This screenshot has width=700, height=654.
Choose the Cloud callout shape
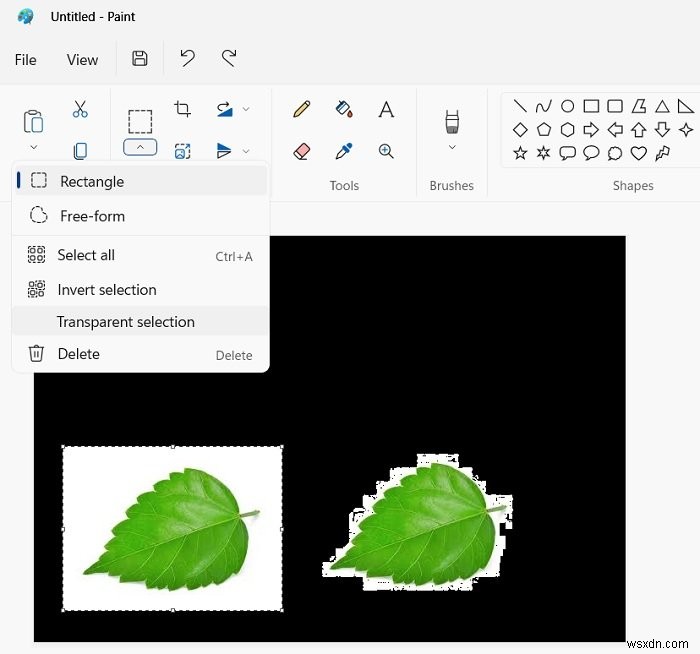615,153
